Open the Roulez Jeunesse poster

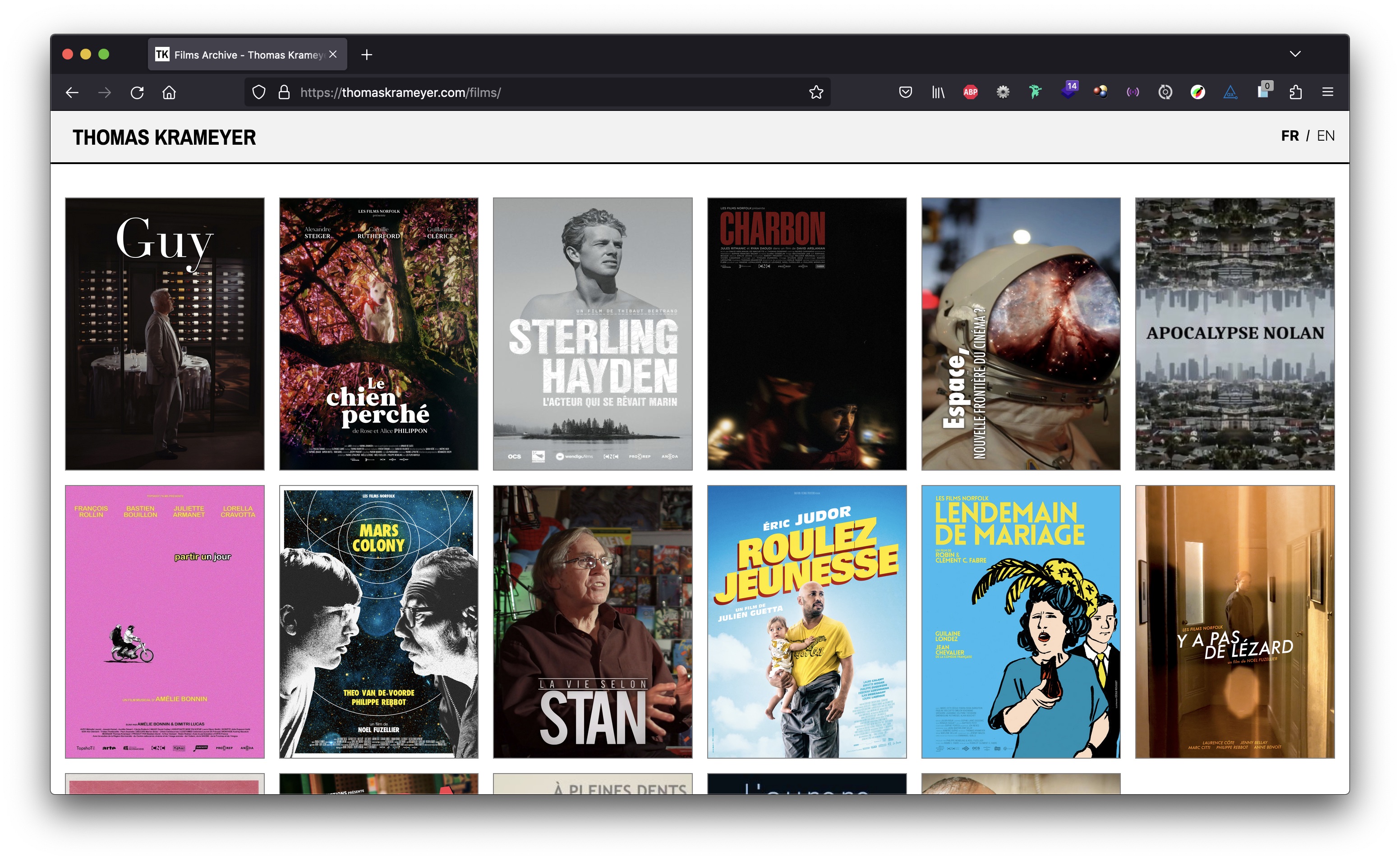click(807, 622)
